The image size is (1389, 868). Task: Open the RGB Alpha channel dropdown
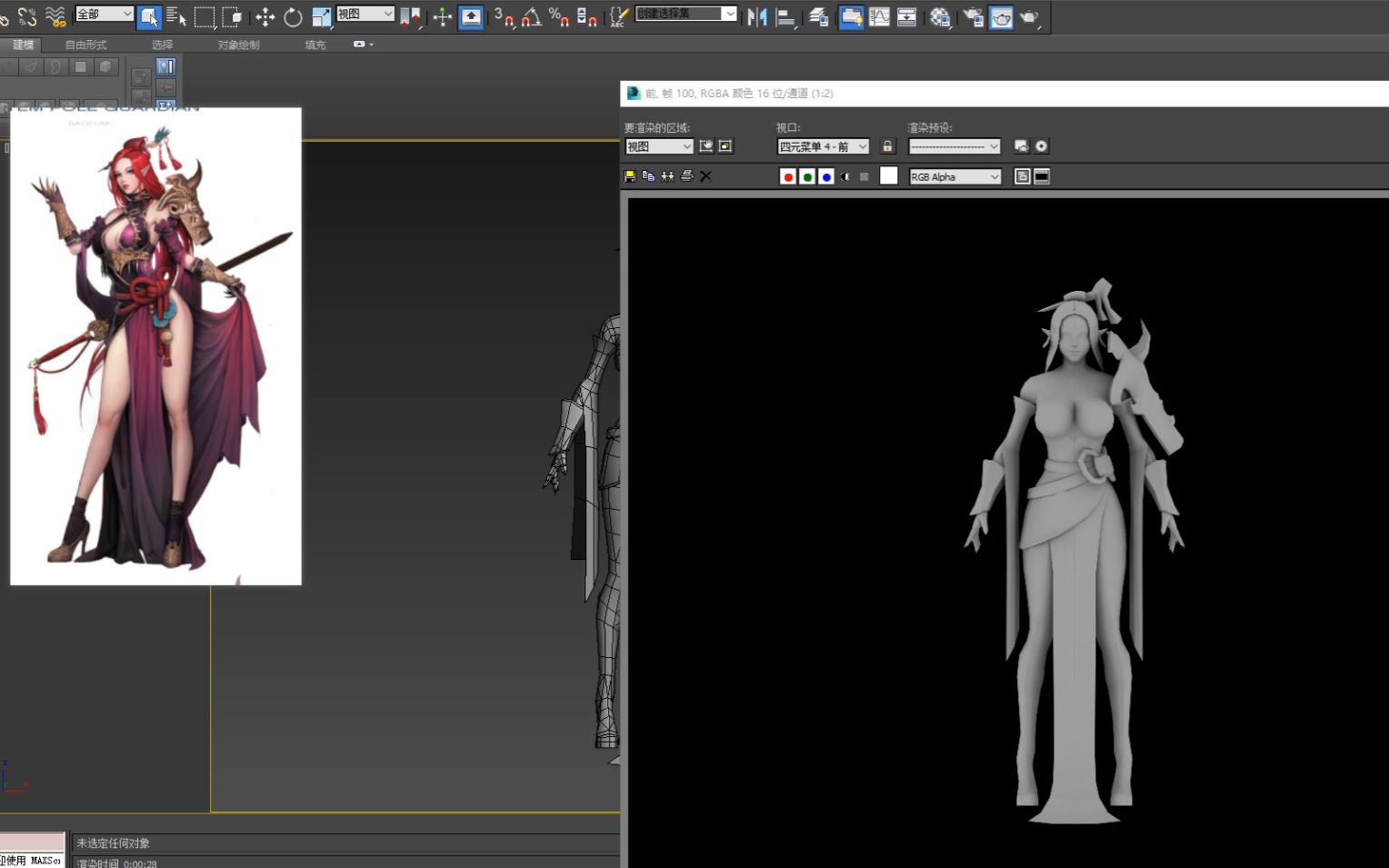pyautogui.click(x=954, y=176)
